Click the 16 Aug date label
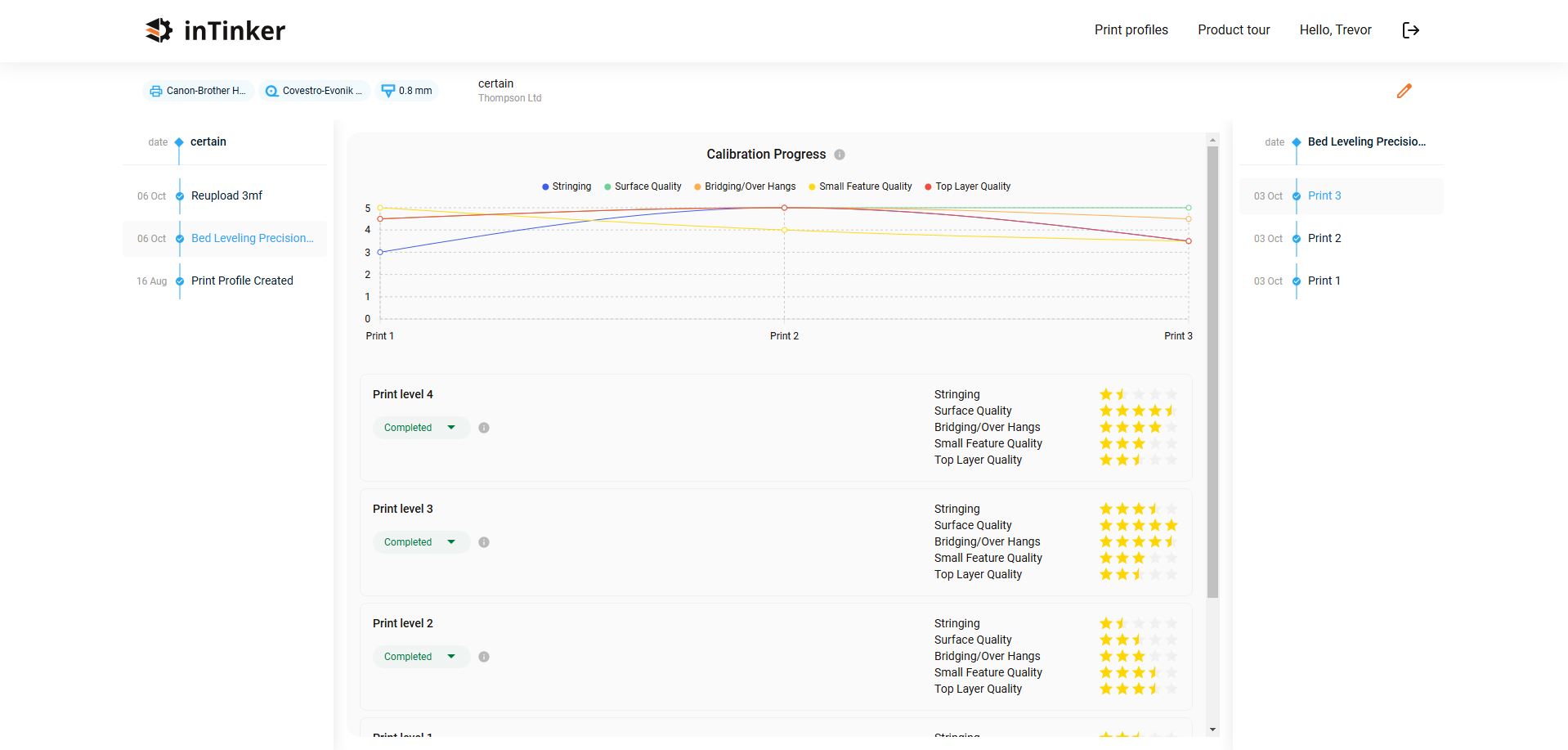 click(151, 281)
